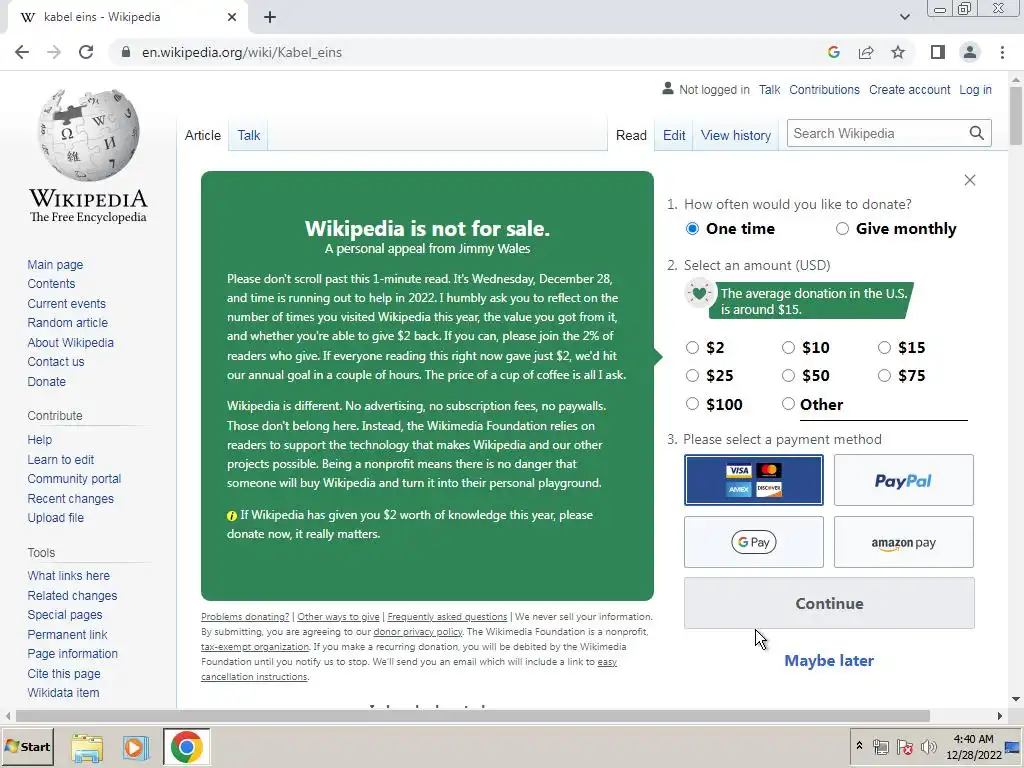The width and height of the screenshot is (1024, 768).
Task: Select Give monthly option
Action: (x=842, y=229)
